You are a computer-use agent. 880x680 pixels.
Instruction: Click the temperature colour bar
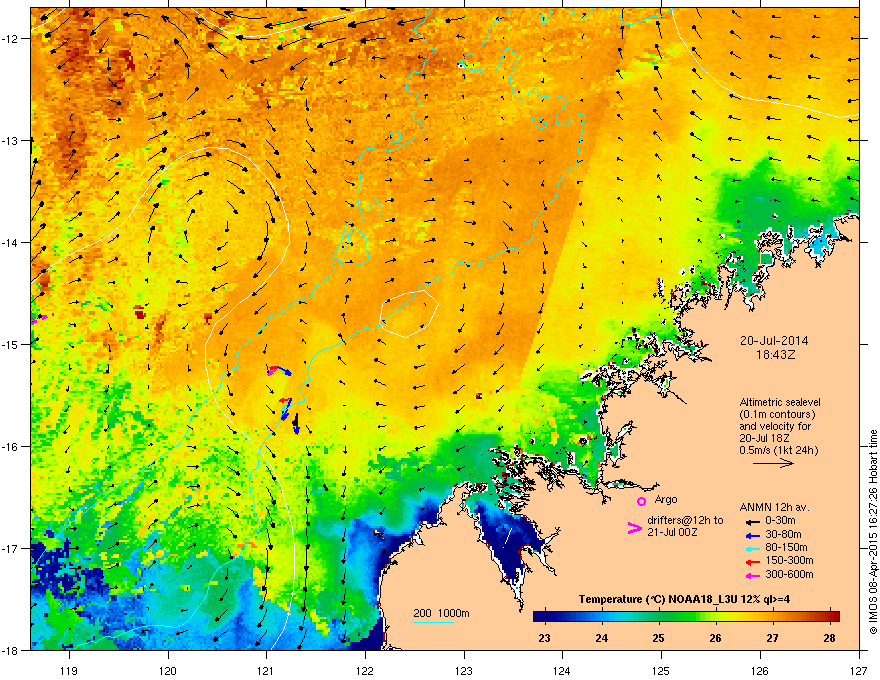point(686,616)
